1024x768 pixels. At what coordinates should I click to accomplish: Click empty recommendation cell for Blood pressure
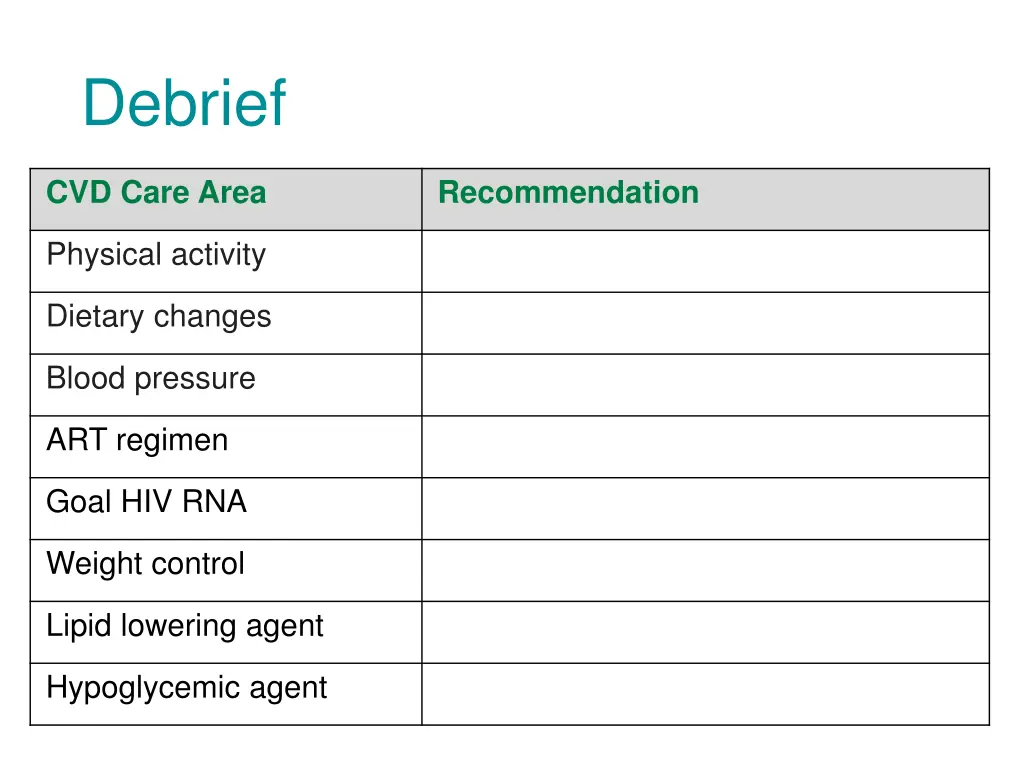(x=705, y=385)
